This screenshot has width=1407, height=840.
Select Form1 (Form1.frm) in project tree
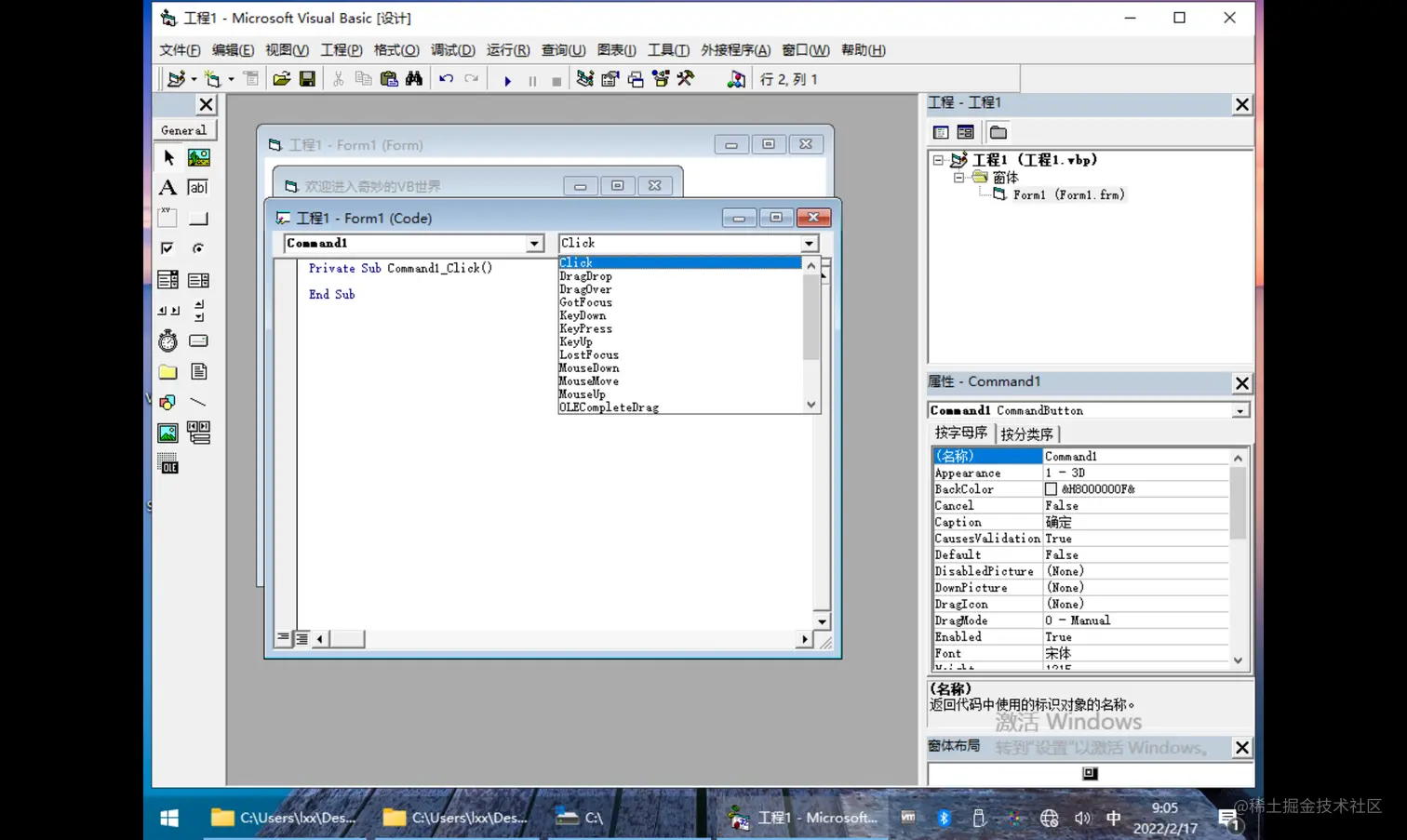[x=1068, y=194]
